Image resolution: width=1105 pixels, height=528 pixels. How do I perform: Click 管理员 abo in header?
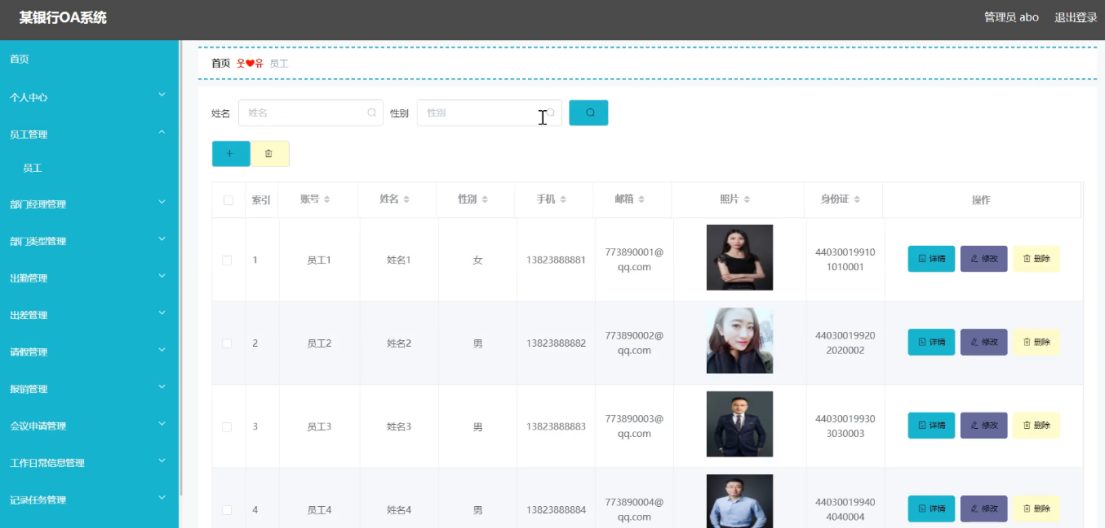1011,18
